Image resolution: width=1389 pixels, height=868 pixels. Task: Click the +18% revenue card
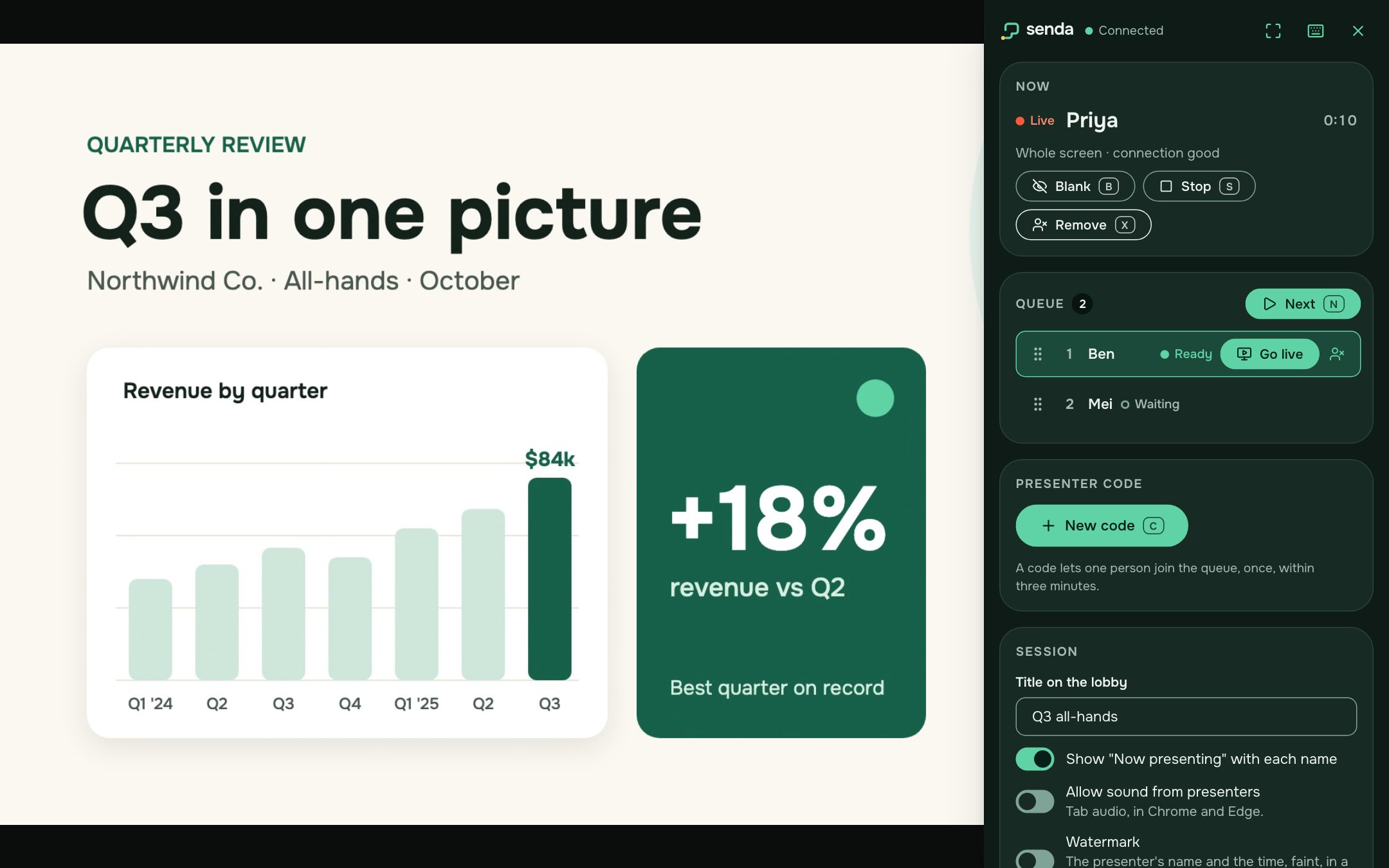pyautogui.click(x=781, y=543)
